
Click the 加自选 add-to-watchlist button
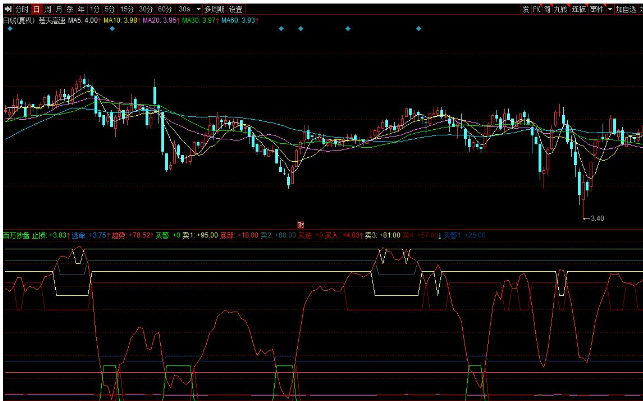626,9
